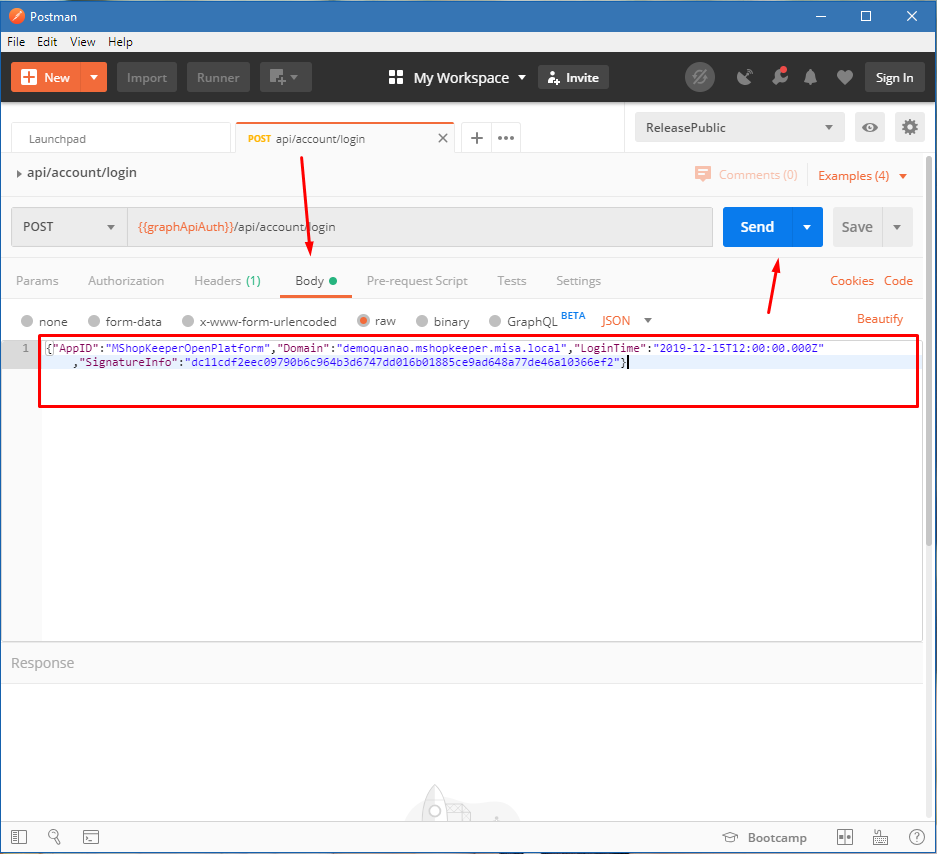Switch to the Pre-request Script tab

tap(417, 281)
